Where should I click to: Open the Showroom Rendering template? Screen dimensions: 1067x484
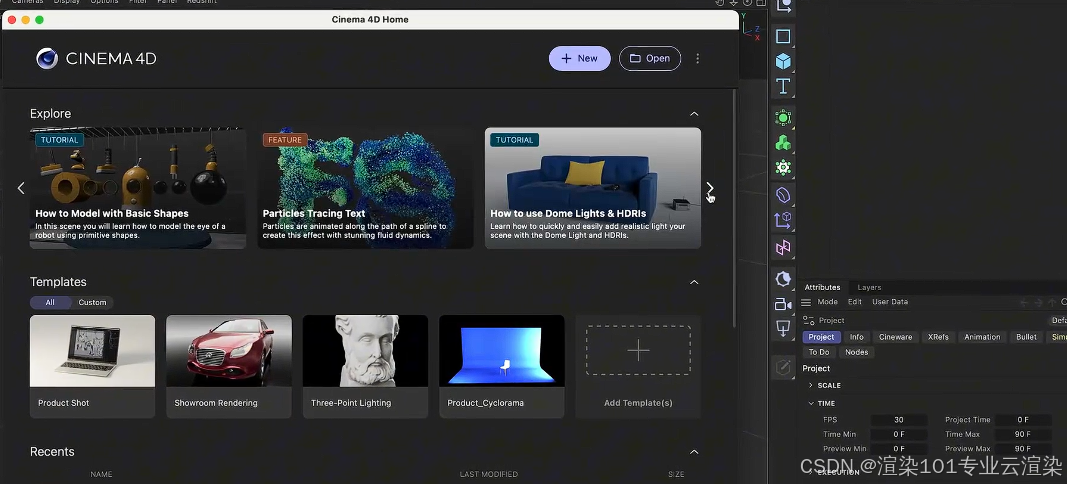229,366
